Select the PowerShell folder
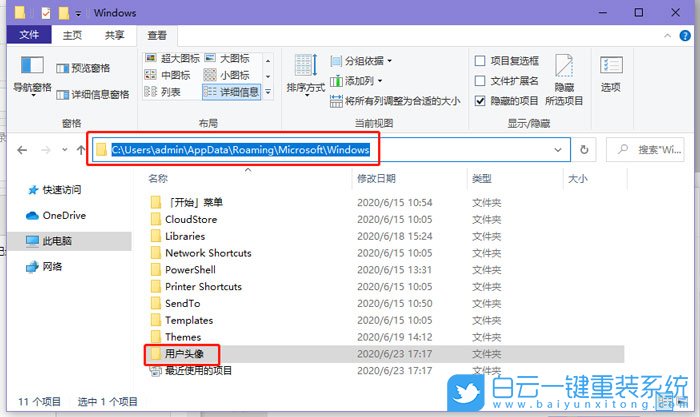The width and height of the screenshot is (700, 417). 190,270
